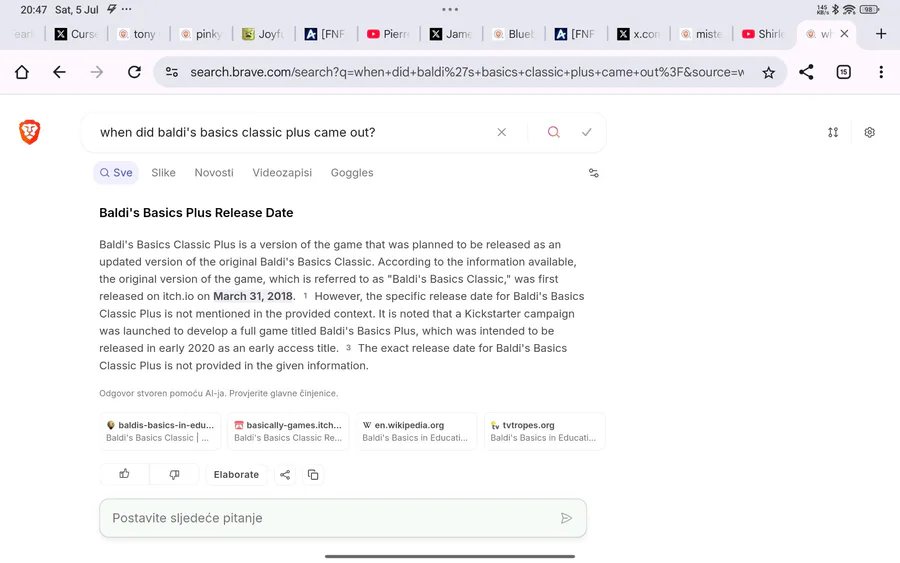Open the tvtropes.org source card
900x563 pixels.
pyautogui.click(x=544, y=431)
